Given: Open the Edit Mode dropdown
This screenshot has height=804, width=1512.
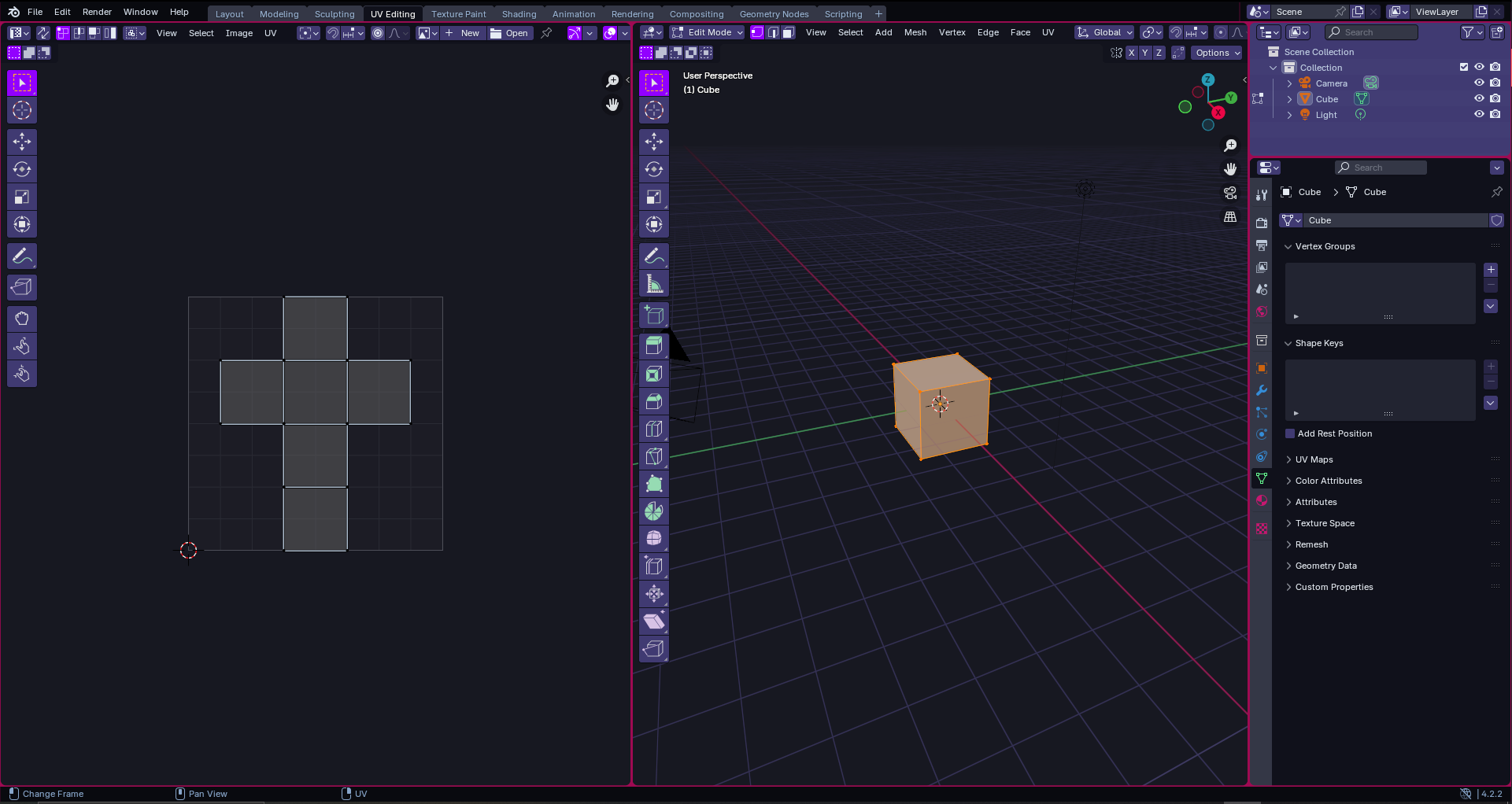Looking at the screenshot, I should [706, 32].
